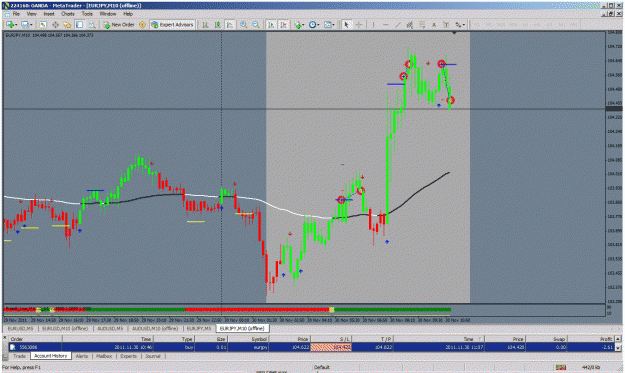Open the Experts terminal tab

128,356
